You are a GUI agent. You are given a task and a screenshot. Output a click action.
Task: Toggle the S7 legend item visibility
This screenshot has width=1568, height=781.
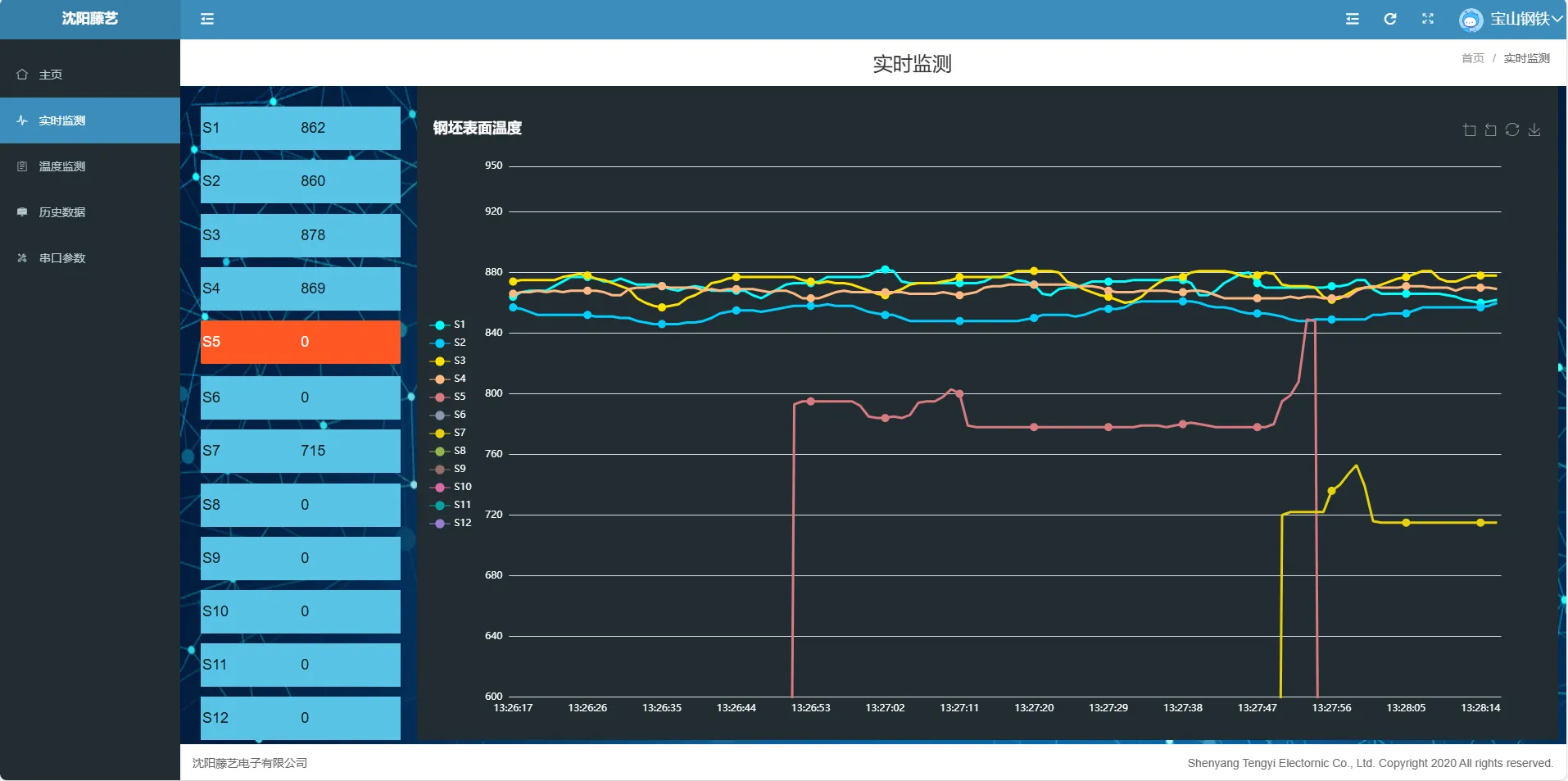point(449,434)
